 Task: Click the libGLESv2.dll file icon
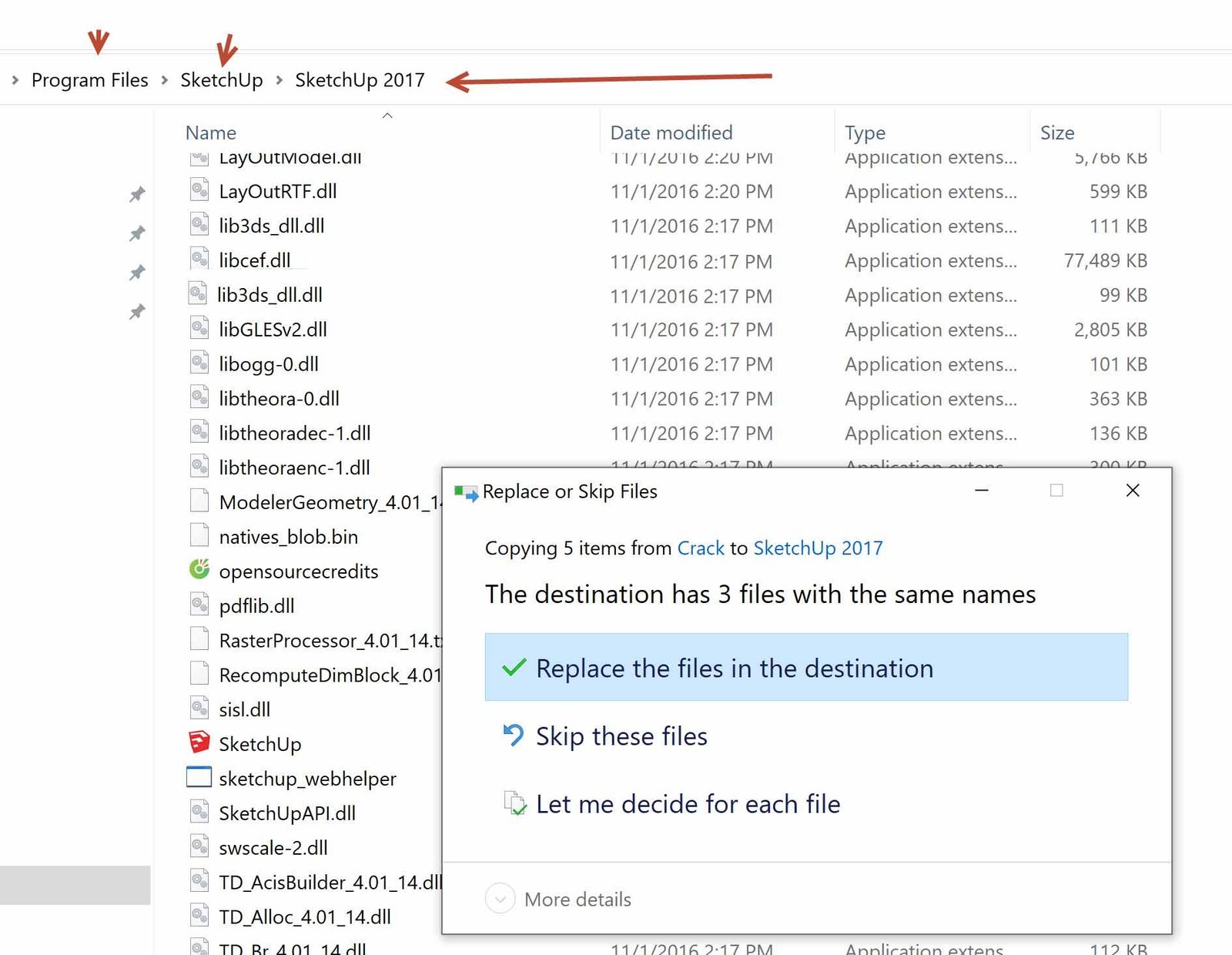[x=199, y=328]
